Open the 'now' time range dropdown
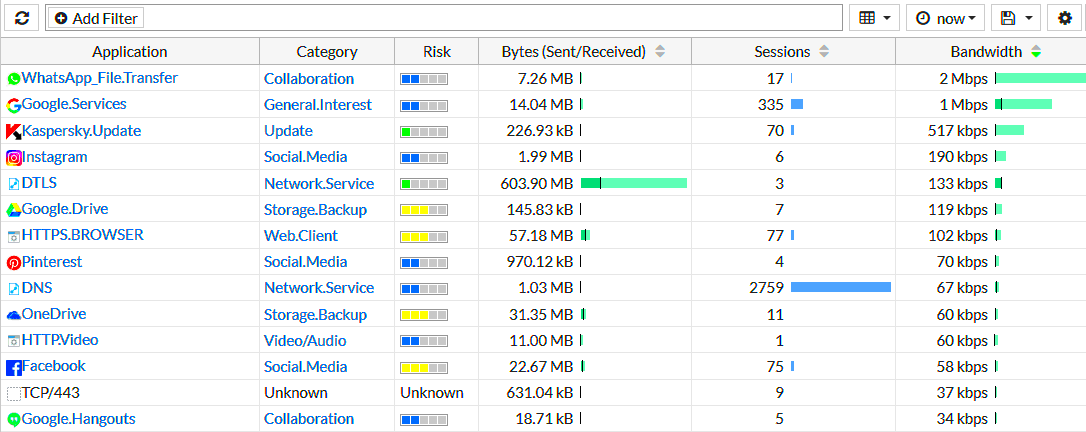The width and height of the screenshot is (1086, 432). [x=945, y=18]
